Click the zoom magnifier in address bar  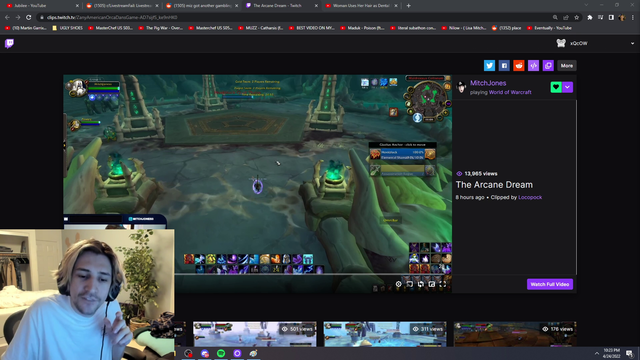[x=555, y=18]
